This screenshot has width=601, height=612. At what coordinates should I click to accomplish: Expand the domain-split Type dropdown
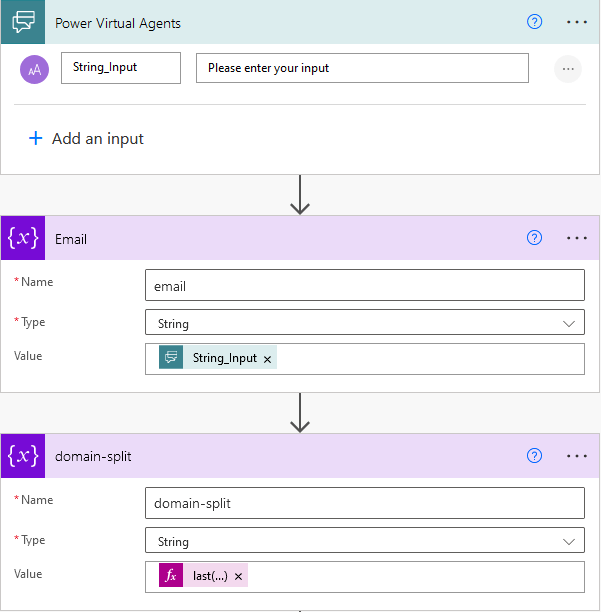click(365, 540)
